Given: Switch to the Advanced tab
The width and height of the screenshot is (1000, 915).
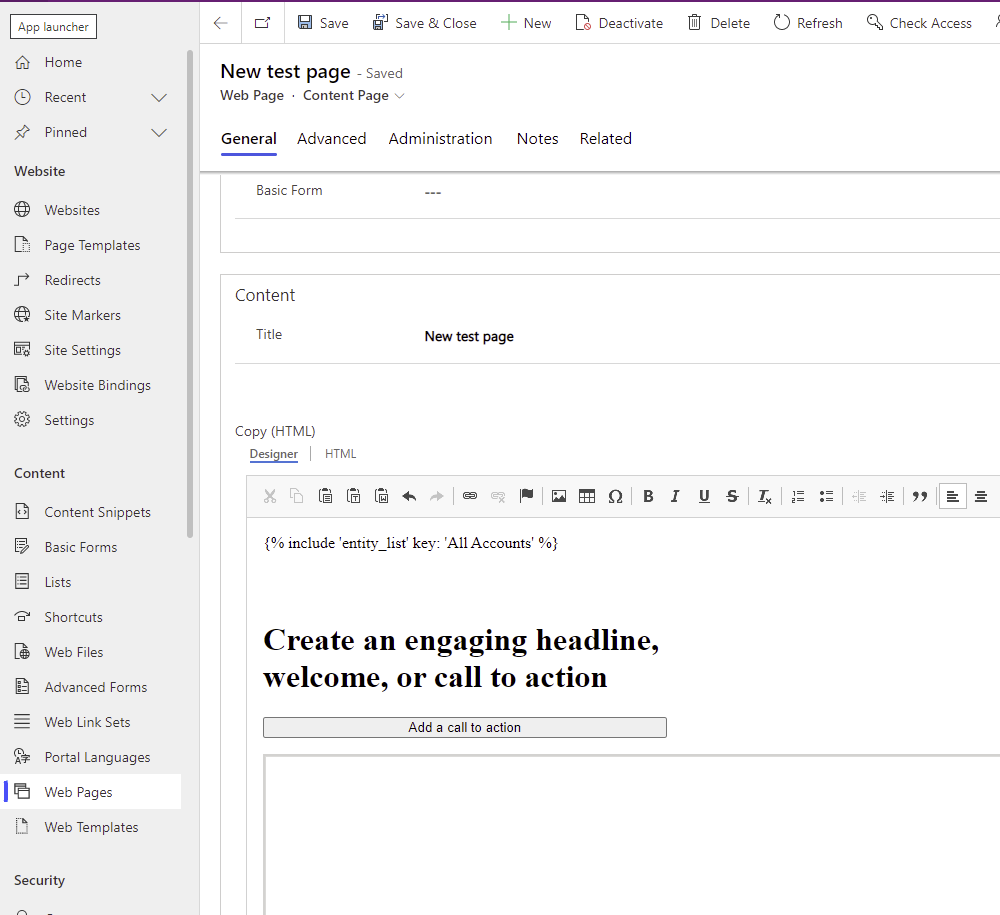Looking at the screenshot, I should (332, 139).
